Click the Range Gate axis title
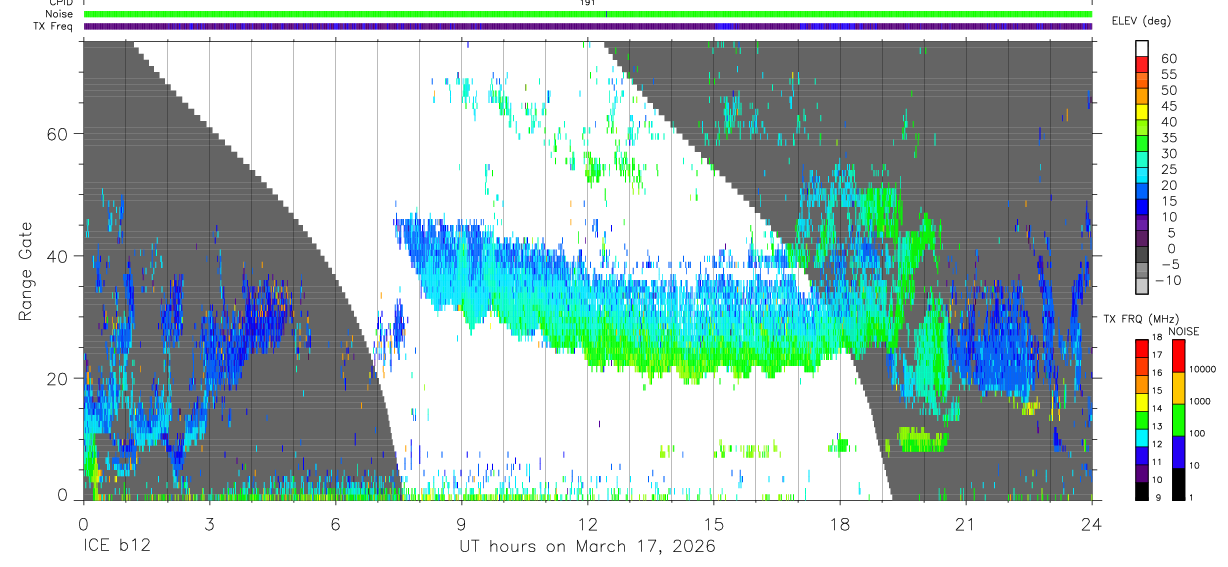The width and height of the screenshot is (1228, 567). [x=24, y=272]
